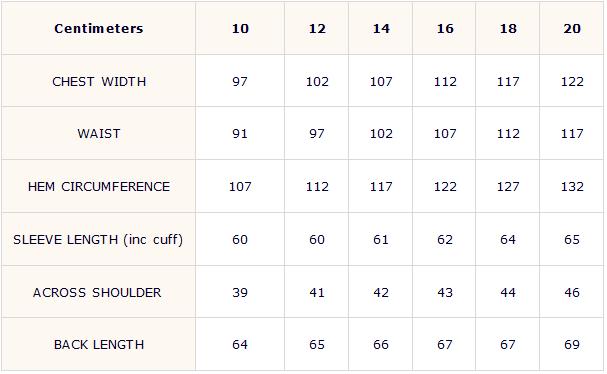The height and width of the screenshot is (374, 607).
Task: Click chest width value 122 for size 20
Action: click(x=572, y=82)
